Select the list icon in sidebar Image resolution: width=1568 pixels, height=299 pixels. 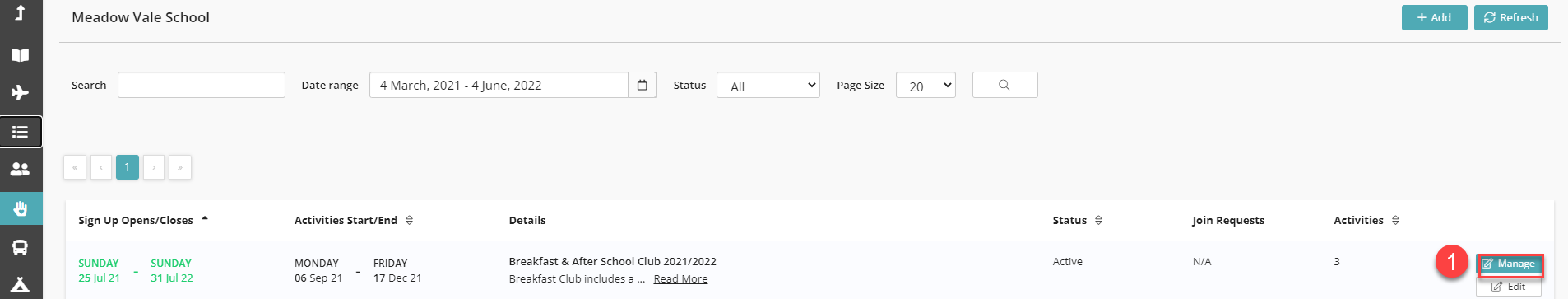[21, 132]
